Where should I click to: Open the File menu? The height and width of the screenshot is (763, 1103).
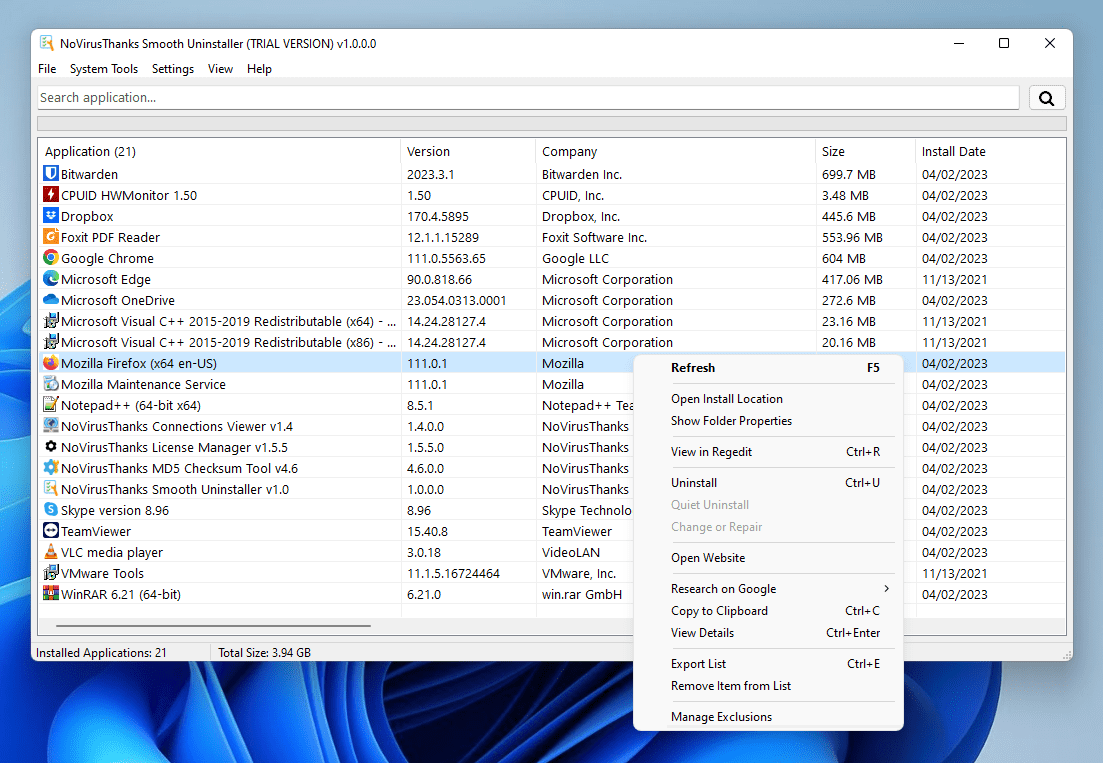click(x=47, y=69)
